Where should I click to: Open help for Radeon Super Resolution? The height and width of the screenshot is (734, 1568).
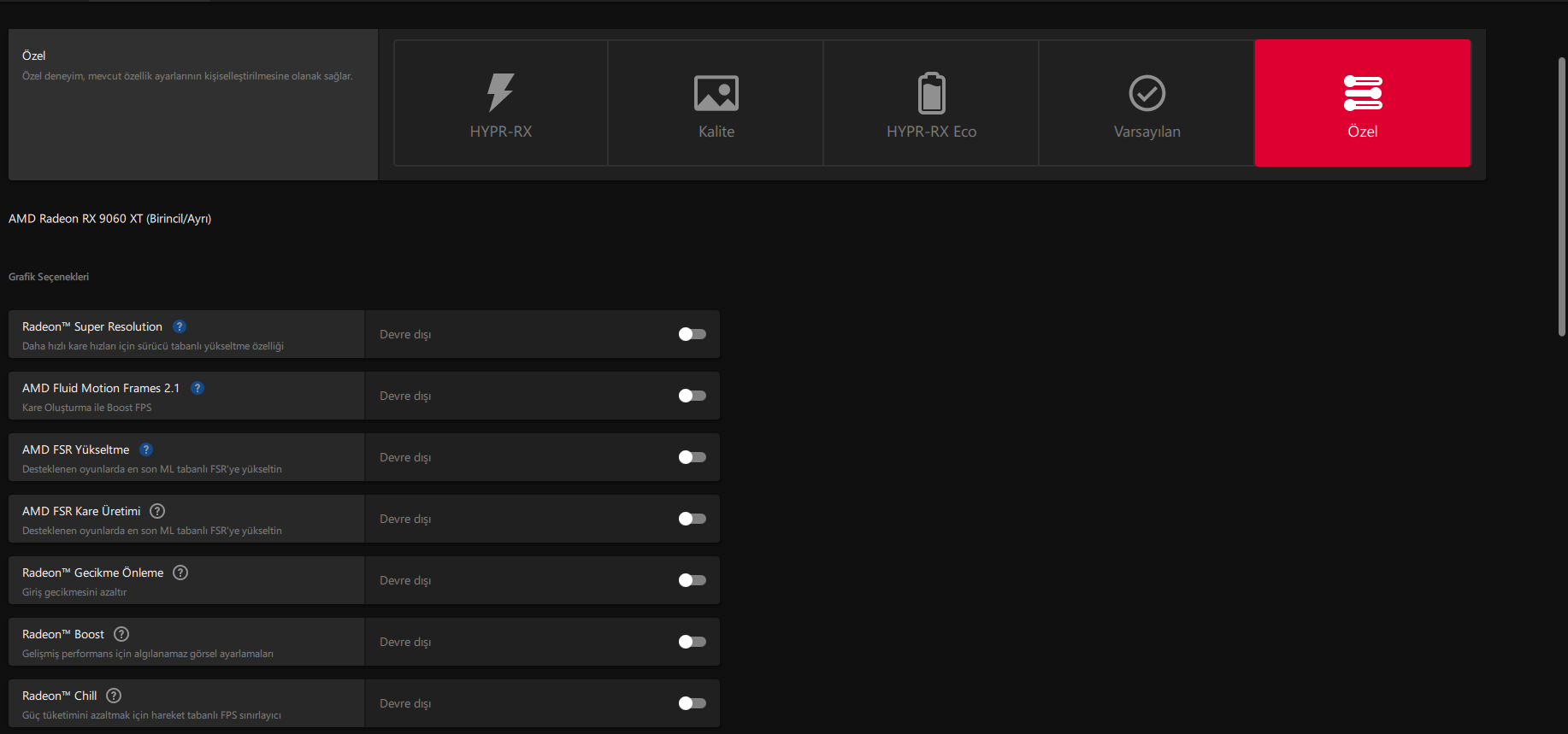coord(180,326)
